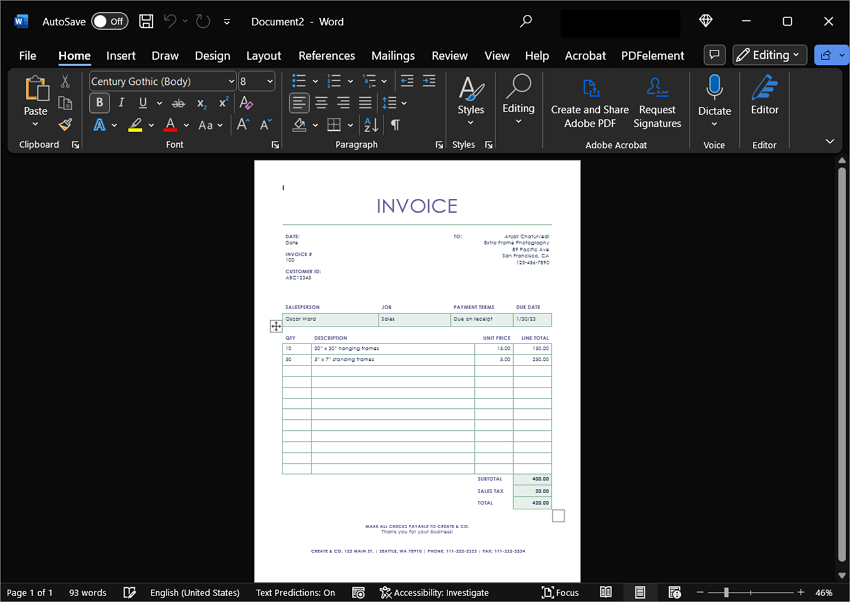This screenshot has height=602, width=850.
Task: Toggle bold formatting on selected text
Action: tap(98, 102)
